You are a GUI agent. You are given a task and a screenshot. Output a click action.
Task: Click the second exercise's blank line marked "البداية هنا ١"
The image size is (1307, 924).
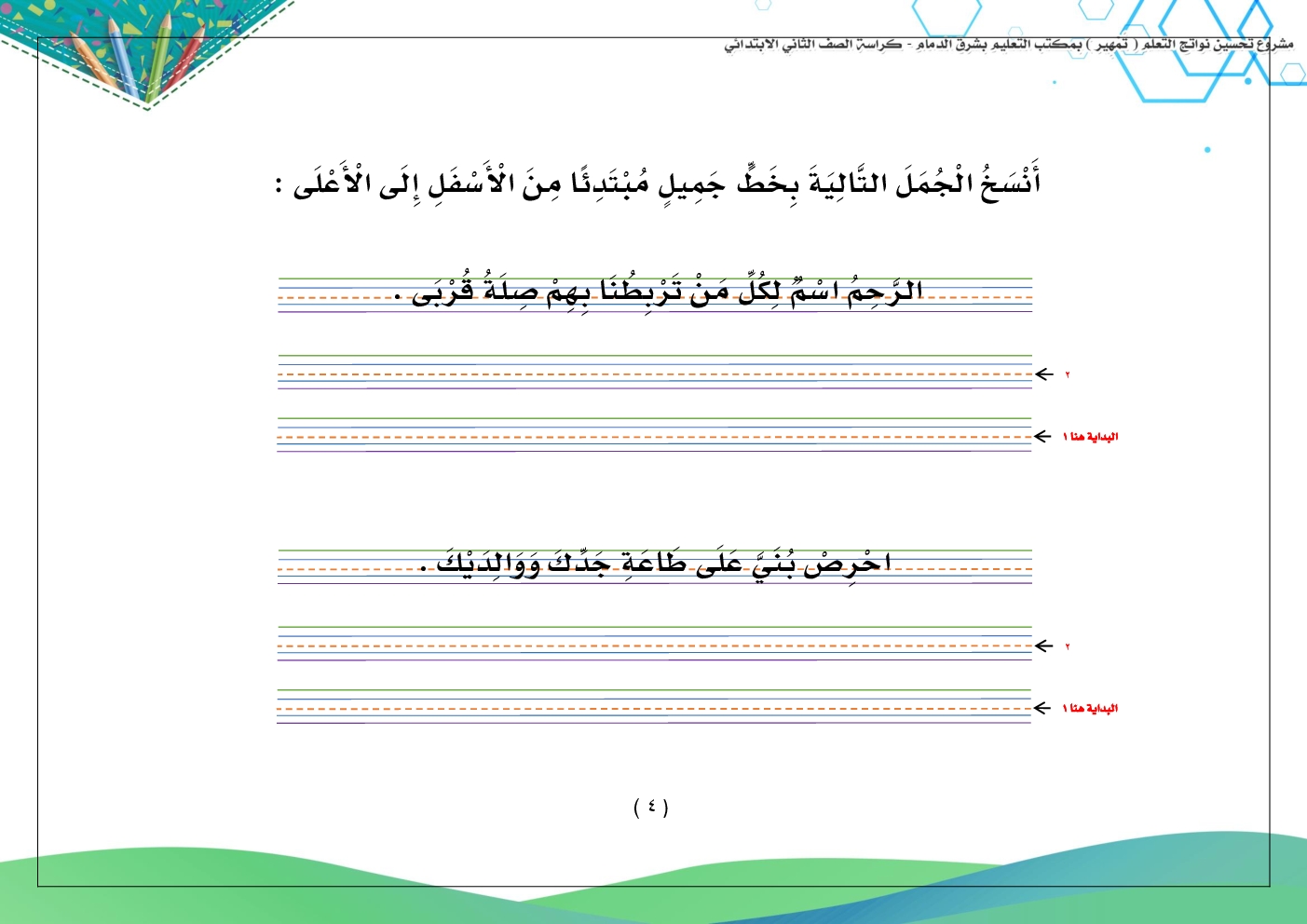coord(654,707)
